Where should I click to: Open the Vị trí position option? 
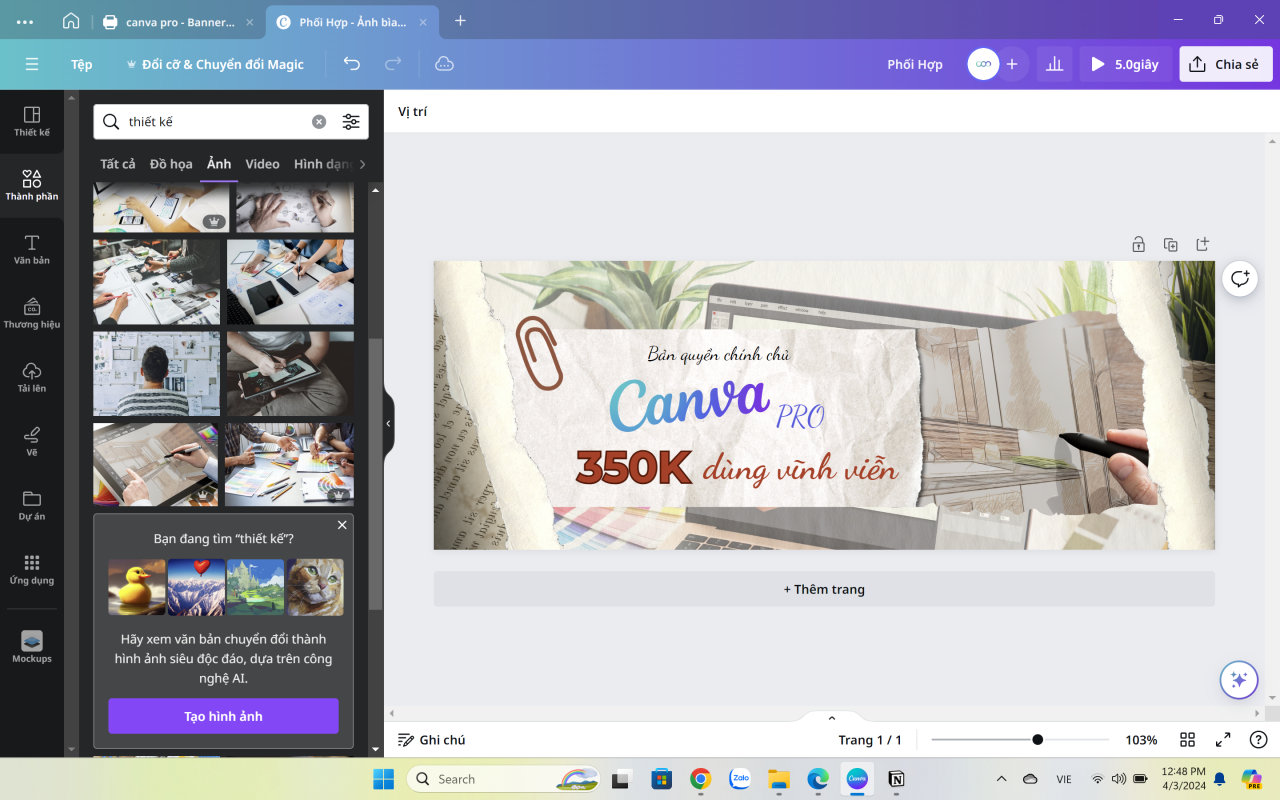(x=412, y=112)
